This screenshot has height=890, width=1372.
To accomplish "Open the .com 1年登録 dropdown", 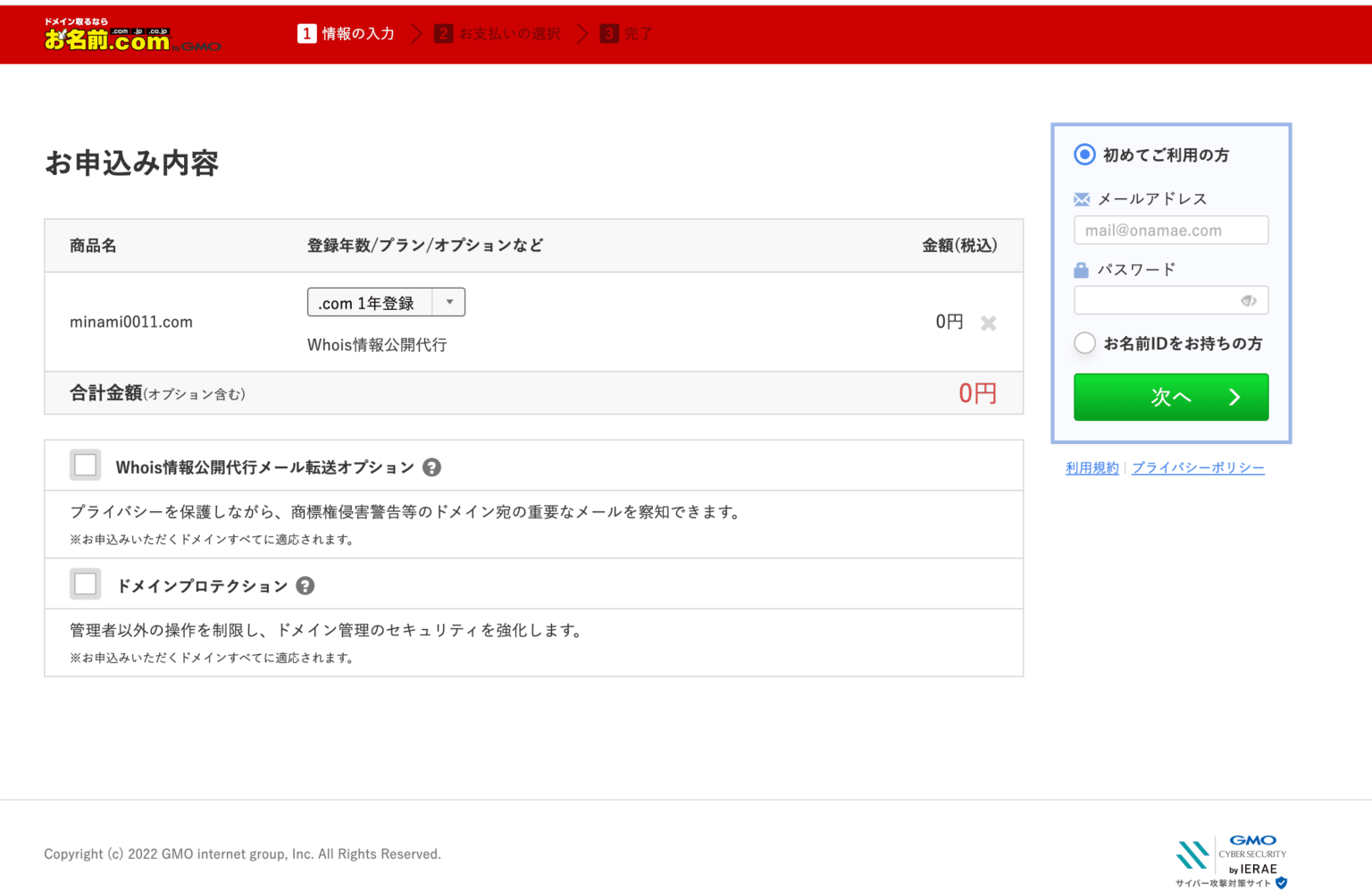I will (380, 302).
